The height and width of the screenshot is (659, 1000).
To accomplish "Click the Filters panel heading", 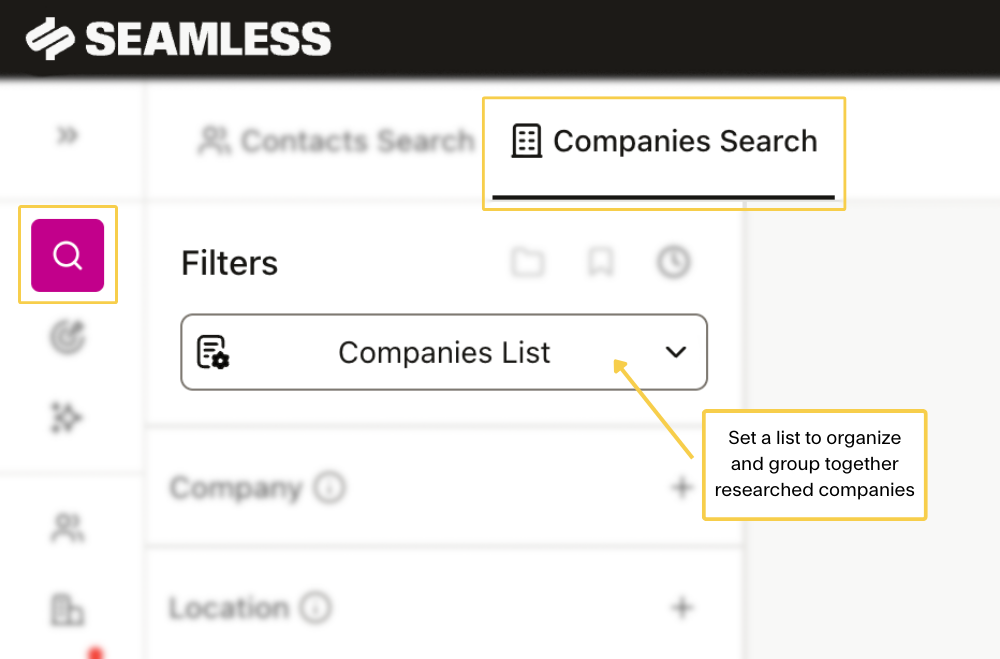I will (x=229, y=263).
